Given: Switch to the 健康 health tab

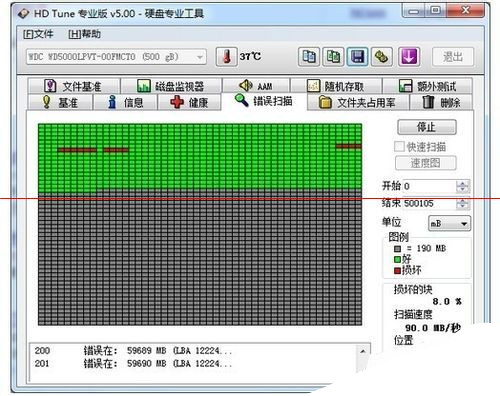Looking at the screenshot, I should (189, 102).
